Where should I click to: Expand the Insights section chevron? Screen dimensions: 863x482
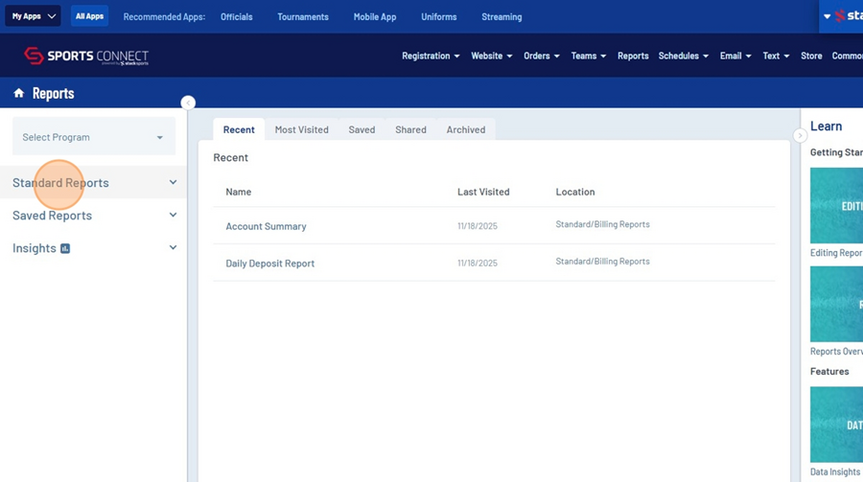pos(173,248)
